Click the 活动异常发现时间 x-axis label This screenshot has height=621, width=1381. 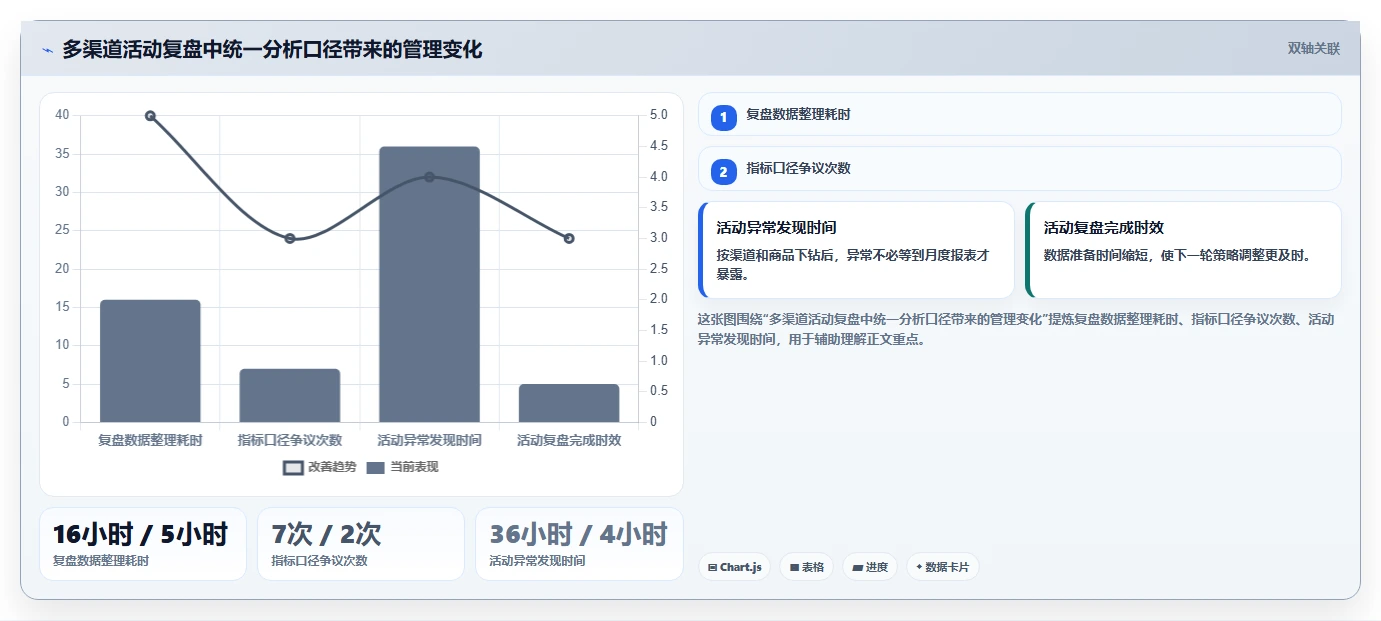click(x=429, y=440)
